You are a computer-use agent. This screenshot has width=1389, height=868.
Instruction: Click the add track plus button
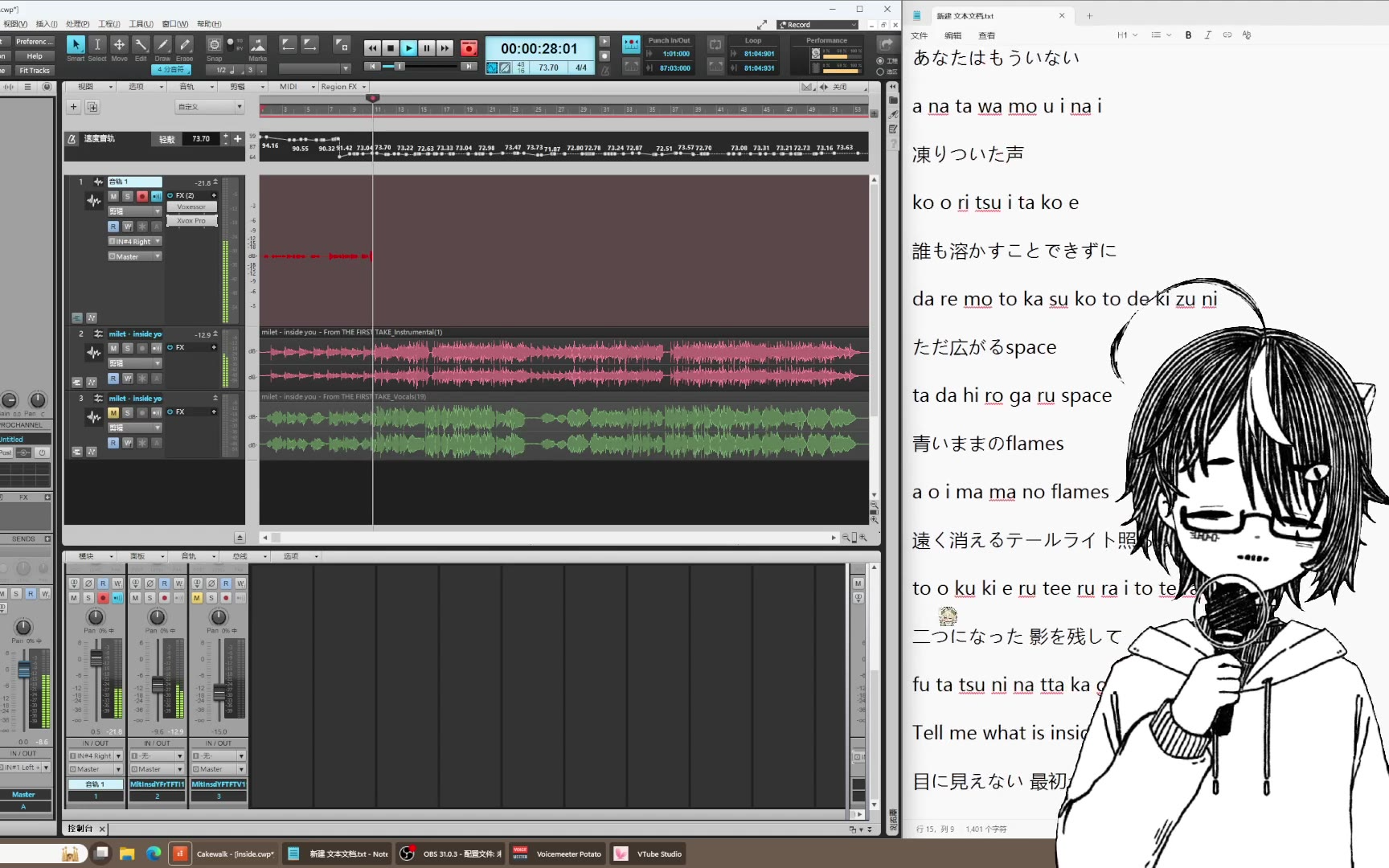click(74, 107)
